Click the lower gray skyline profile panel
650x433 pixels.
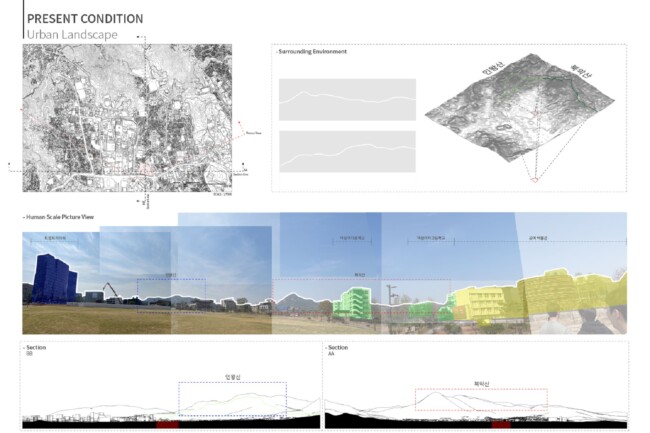[347, 151]
